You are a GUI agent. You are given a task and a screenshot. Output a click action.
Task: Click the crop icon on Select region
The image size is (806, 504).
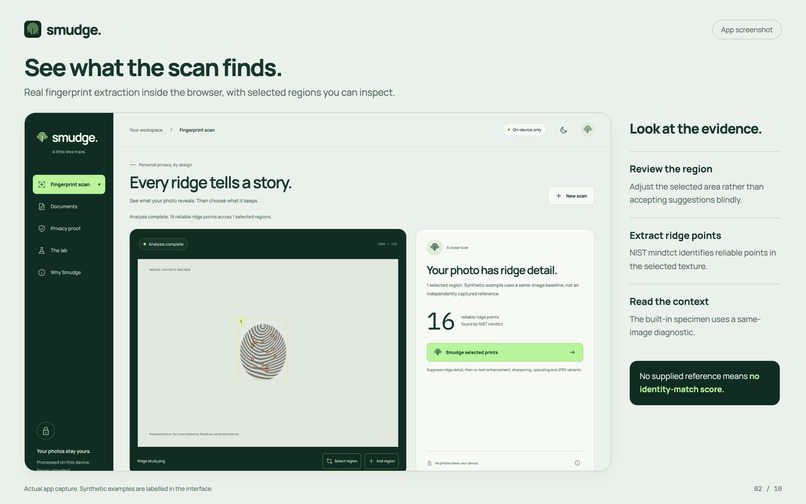pyautogui.click(x=329, y=461)
